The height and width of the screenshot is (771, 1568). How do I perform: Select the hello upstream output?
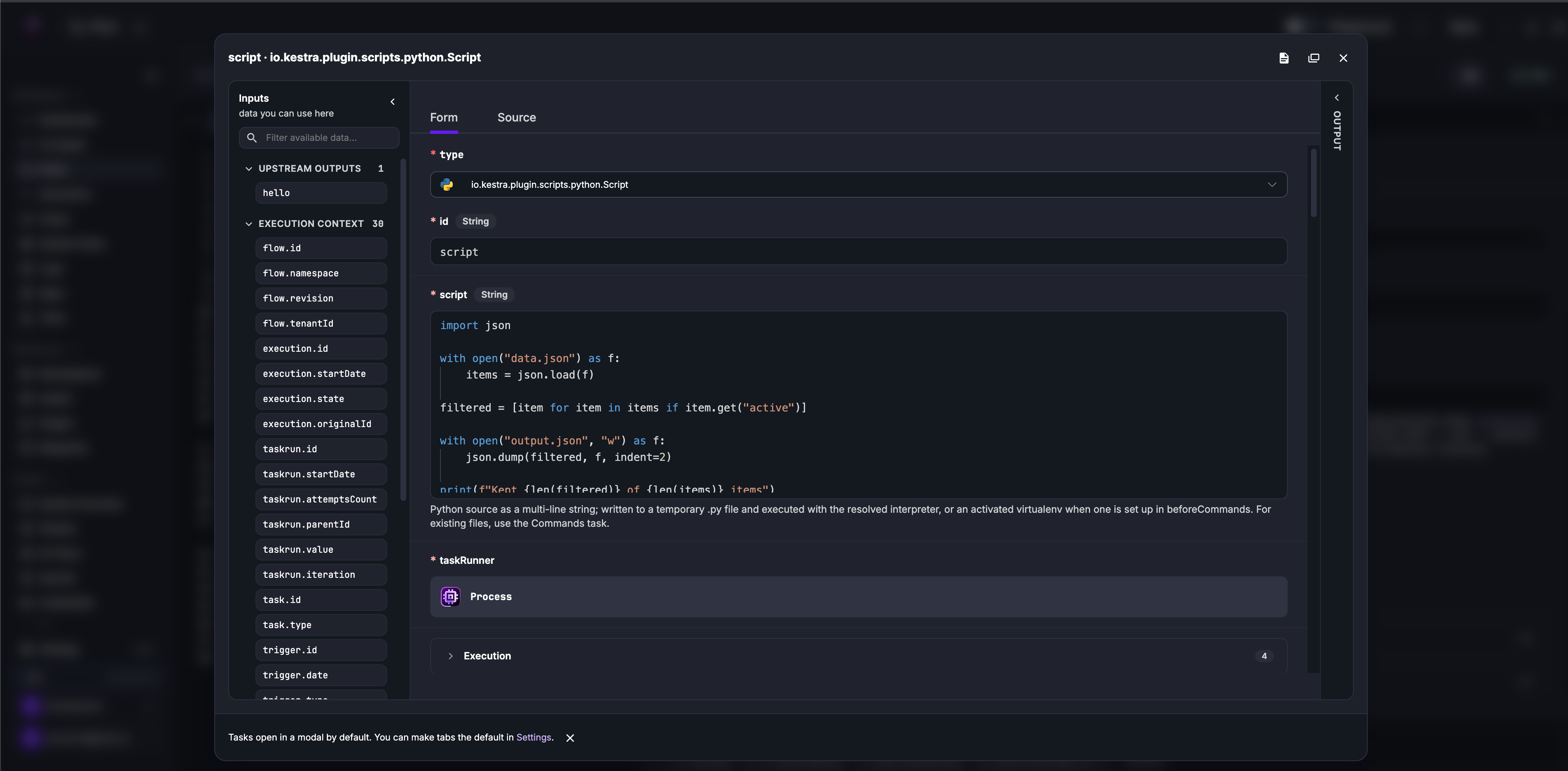click(x=321, y=193)
